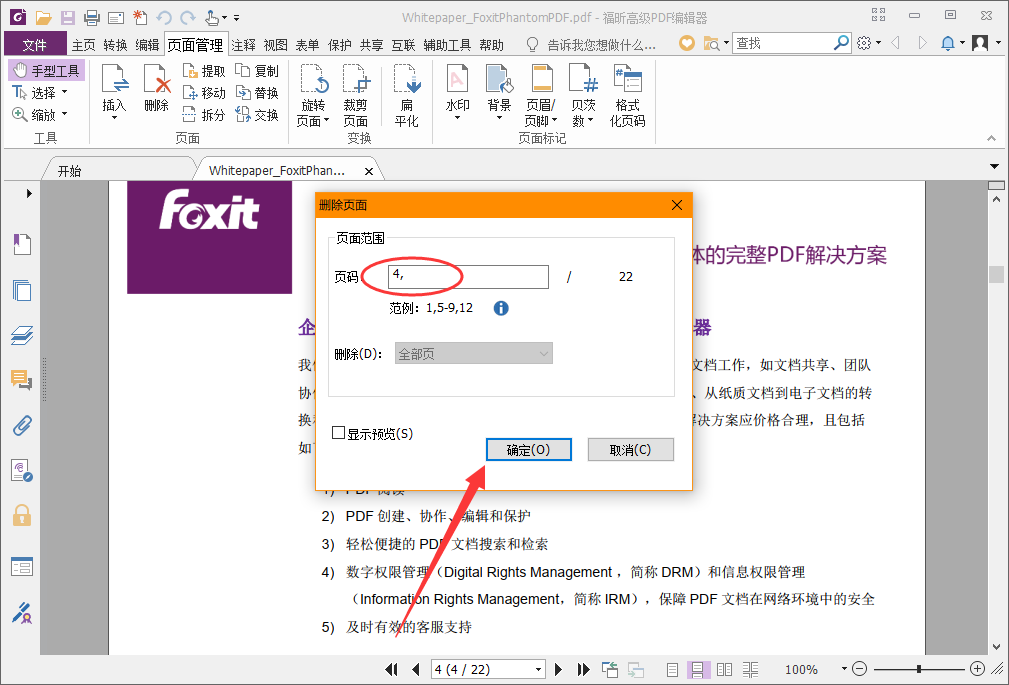Open the 视图 menu
This screenshot has width=1009, height=685.
[x=275, y=44]
